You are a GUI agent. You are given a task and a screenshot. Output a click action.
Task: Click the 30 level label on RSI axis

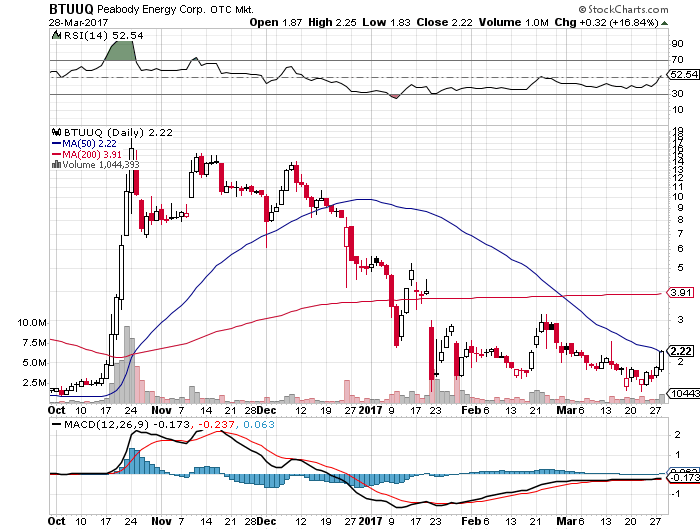pos(677,94)
